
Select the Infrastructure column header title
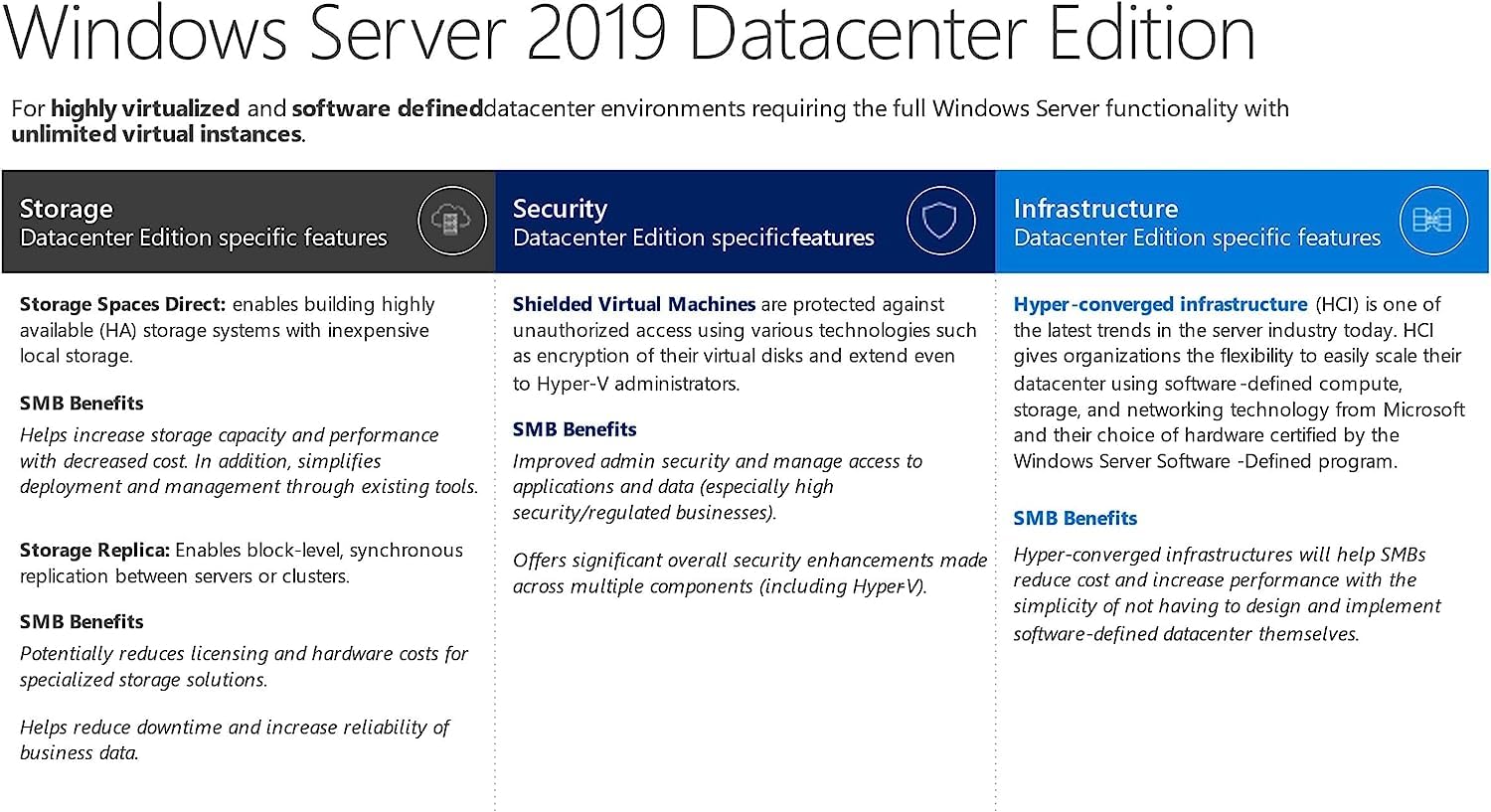coord(1095,209)
